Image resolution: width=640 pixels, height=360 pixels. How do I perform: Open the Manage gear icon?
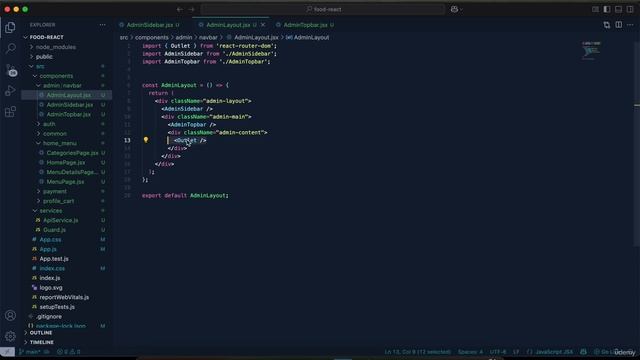10,336
